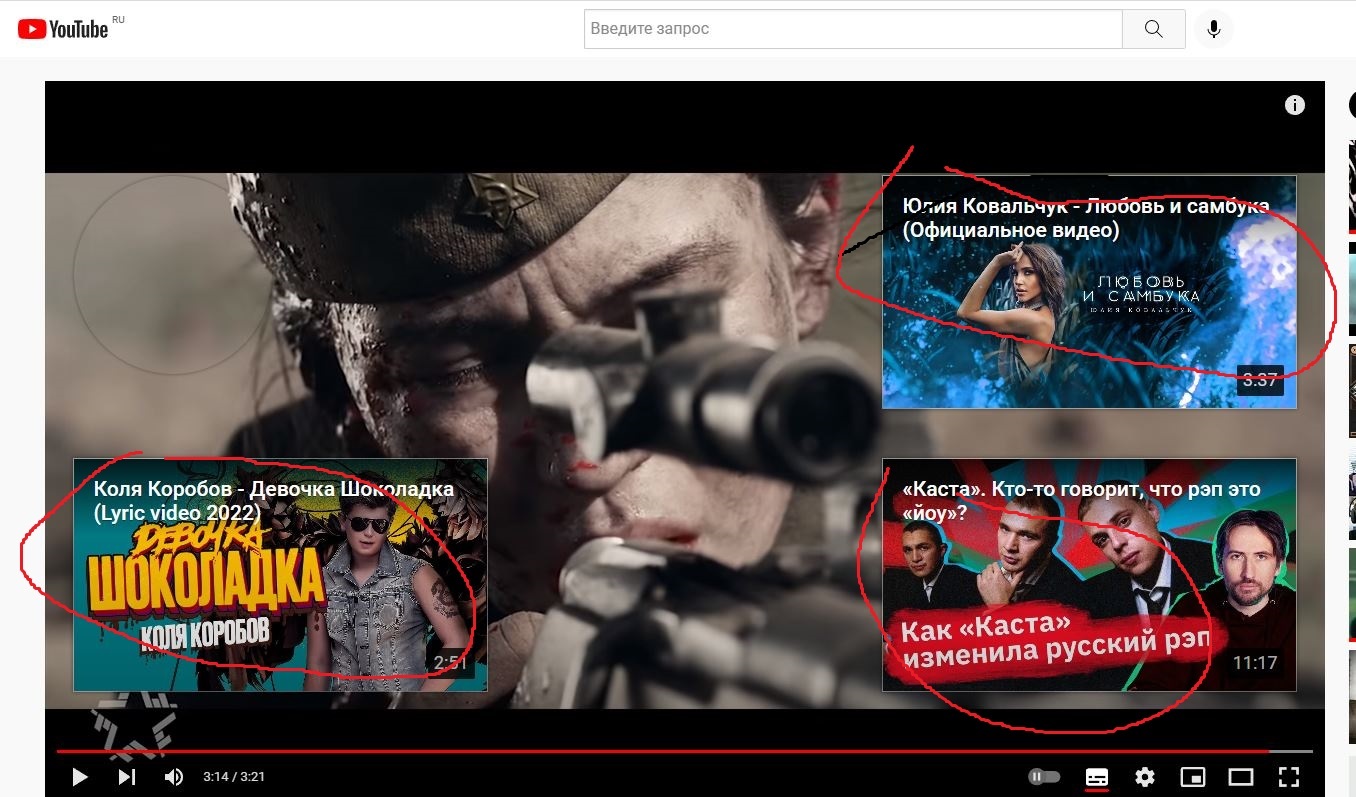Open the YouTube home logo

pos(63,29)
